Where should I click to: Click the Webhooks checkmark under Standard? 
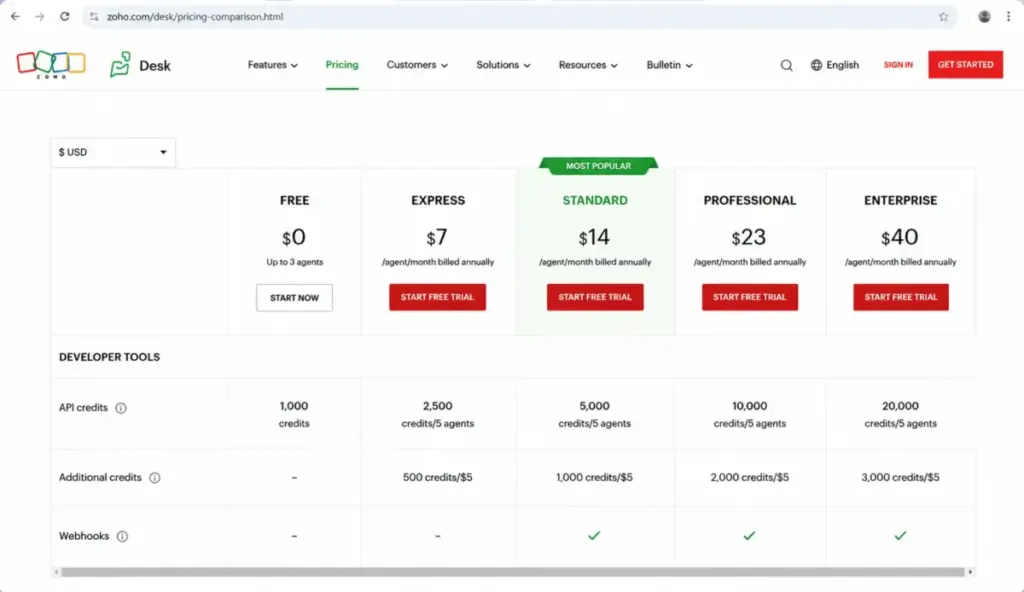(594, 535)
